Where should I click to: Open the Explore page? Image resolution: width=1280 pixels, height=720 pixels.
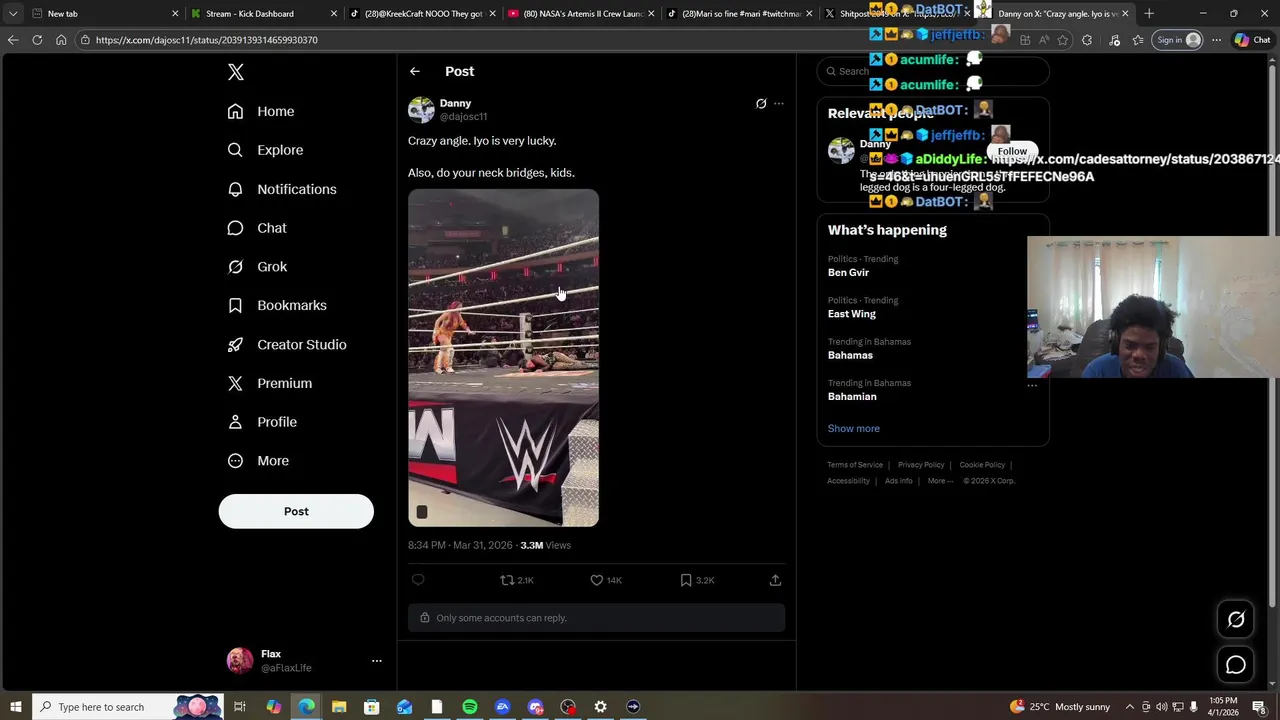265,150
